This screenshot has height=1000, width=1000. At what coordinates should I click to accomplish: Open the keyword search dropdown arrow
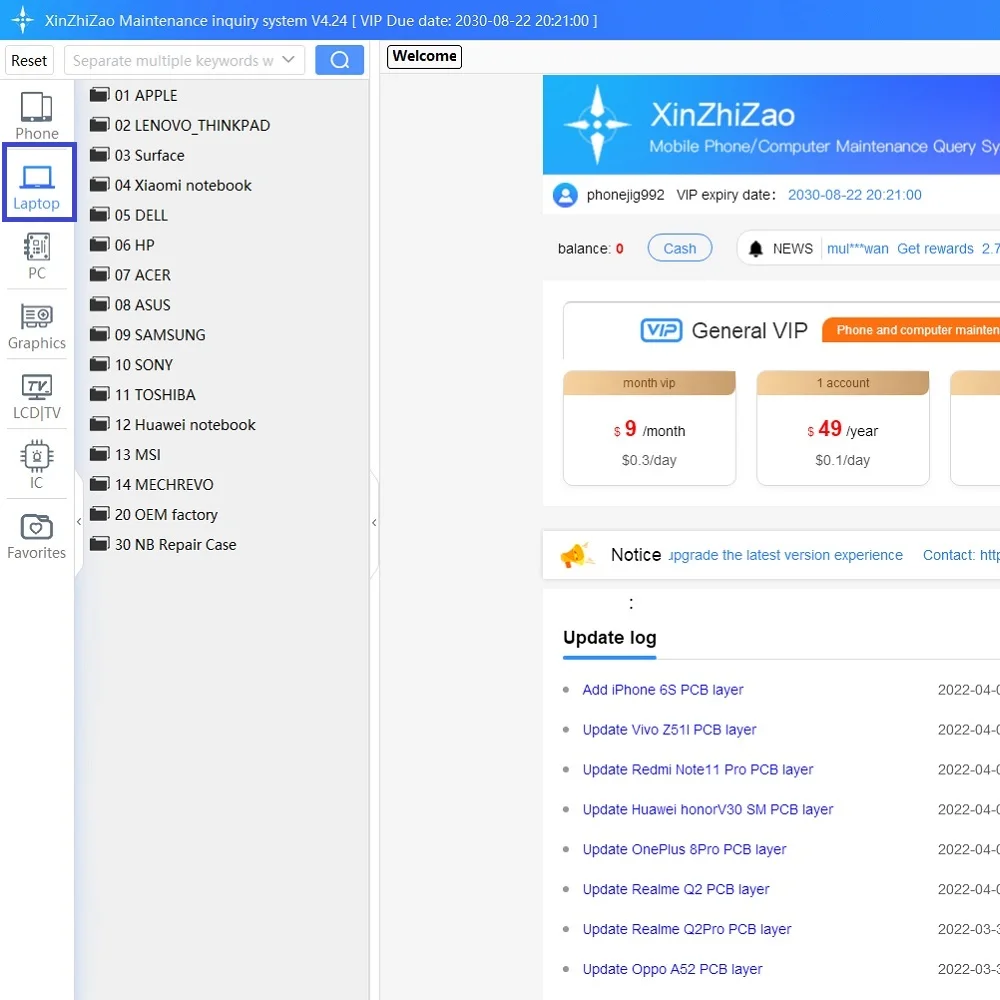[x=288, y=60]
